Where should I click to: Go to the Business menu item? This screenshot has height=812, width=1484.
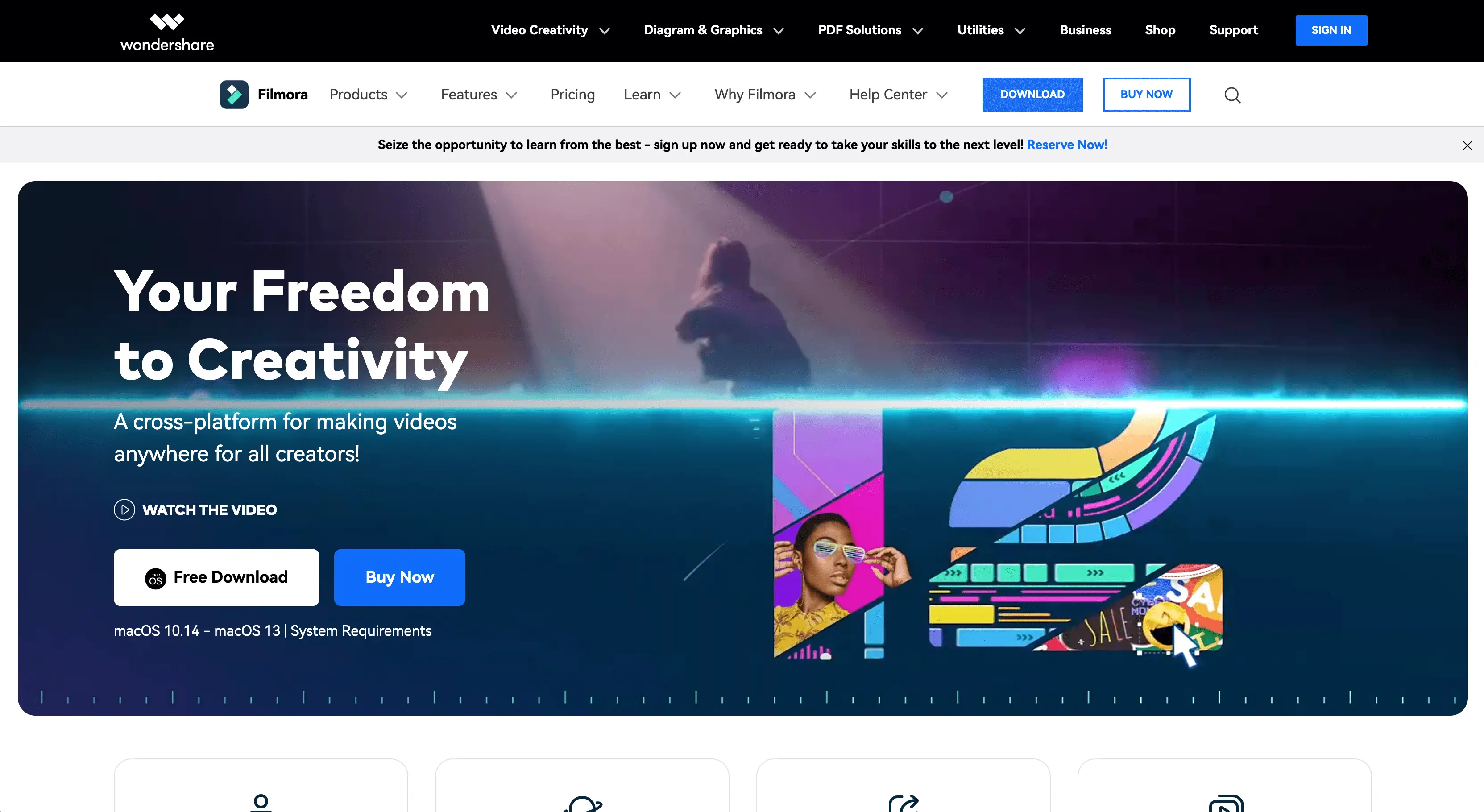(1086, 30)
